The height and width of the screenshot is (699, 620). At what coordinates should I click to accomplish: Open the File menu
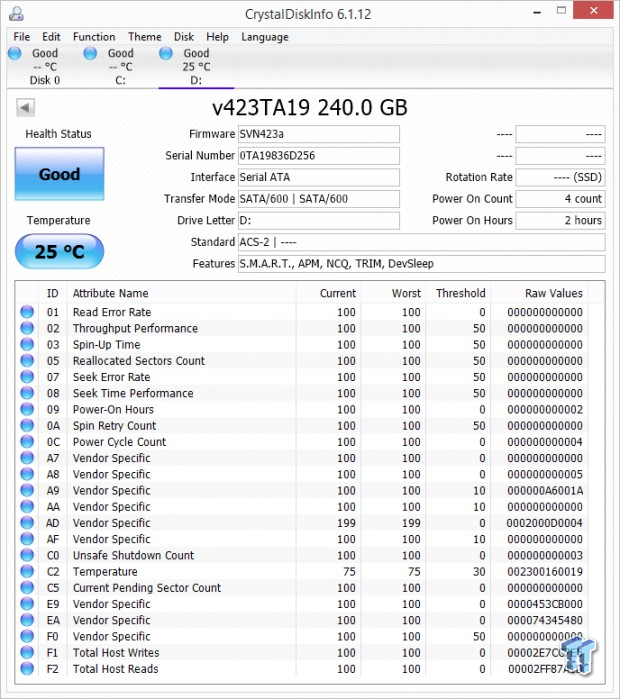[21, 37]
